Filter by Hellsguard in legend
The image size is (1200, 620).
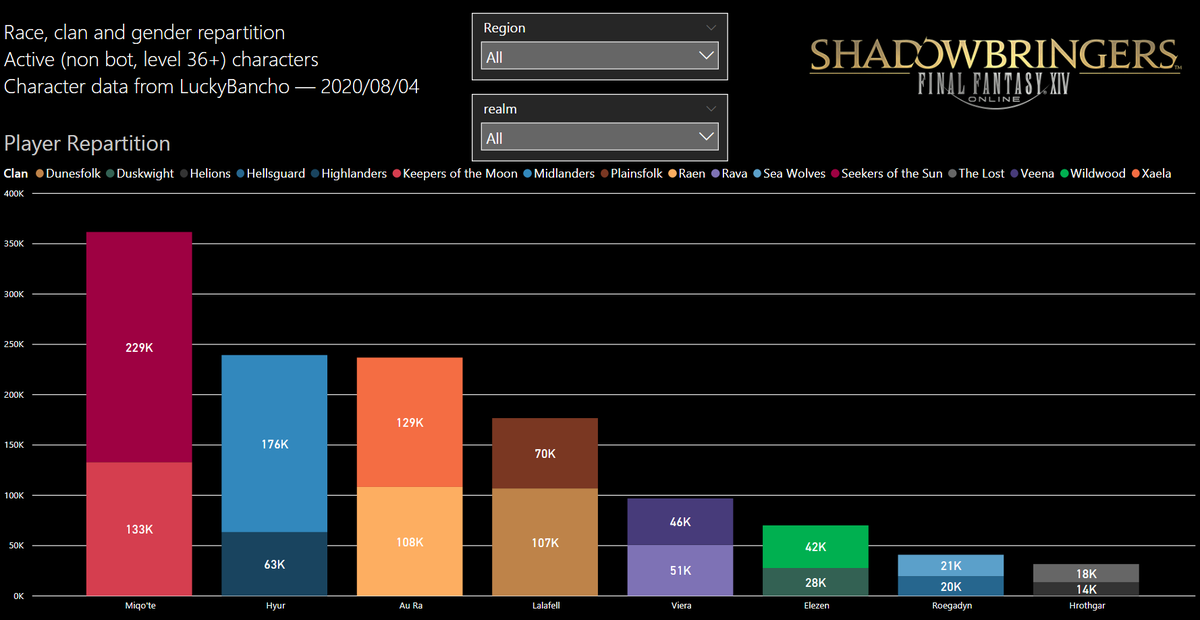point(271,174)
